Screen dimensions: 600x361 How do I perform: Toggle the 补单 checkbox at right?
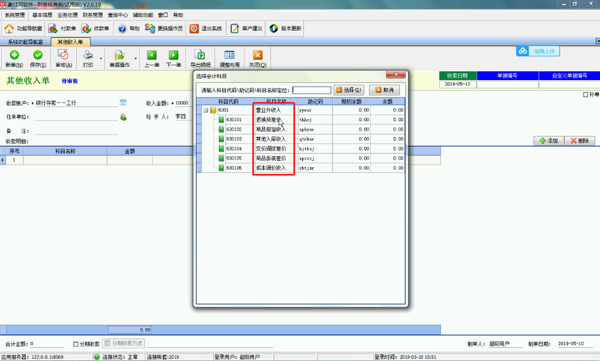(585, 95)
